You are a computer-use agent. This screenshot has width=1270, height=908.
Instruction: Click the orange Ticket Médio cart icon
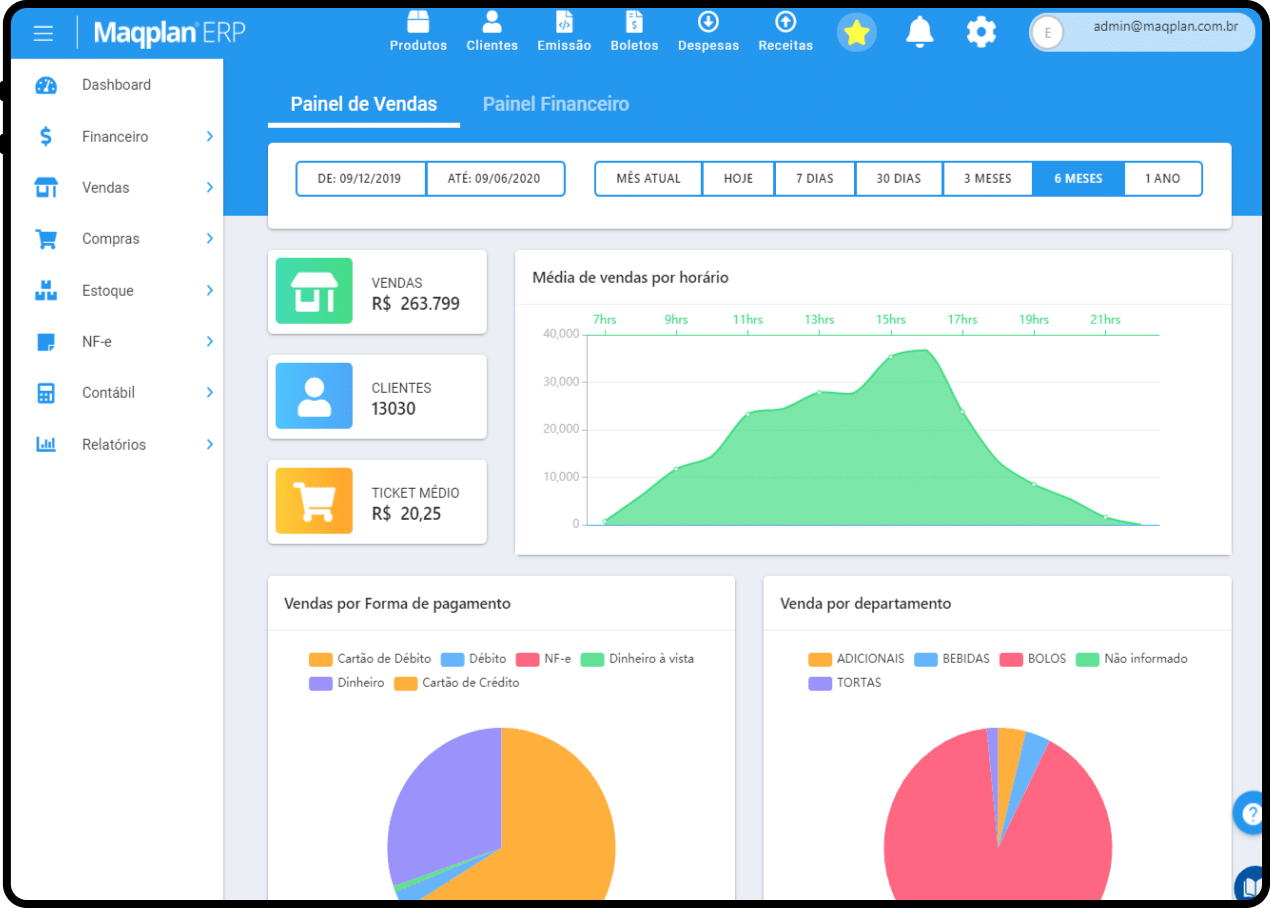[314, 501]
